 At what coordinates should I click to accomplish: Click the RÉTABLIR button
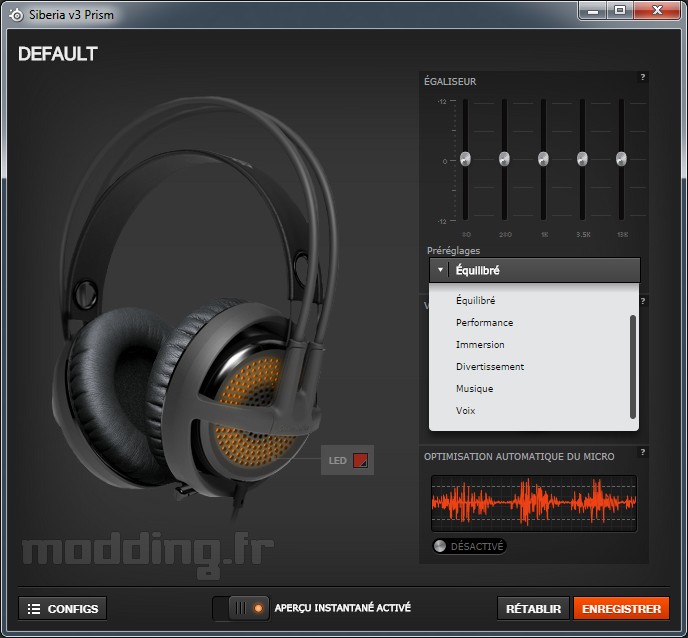pyautogui.click(x=533, y=609)
